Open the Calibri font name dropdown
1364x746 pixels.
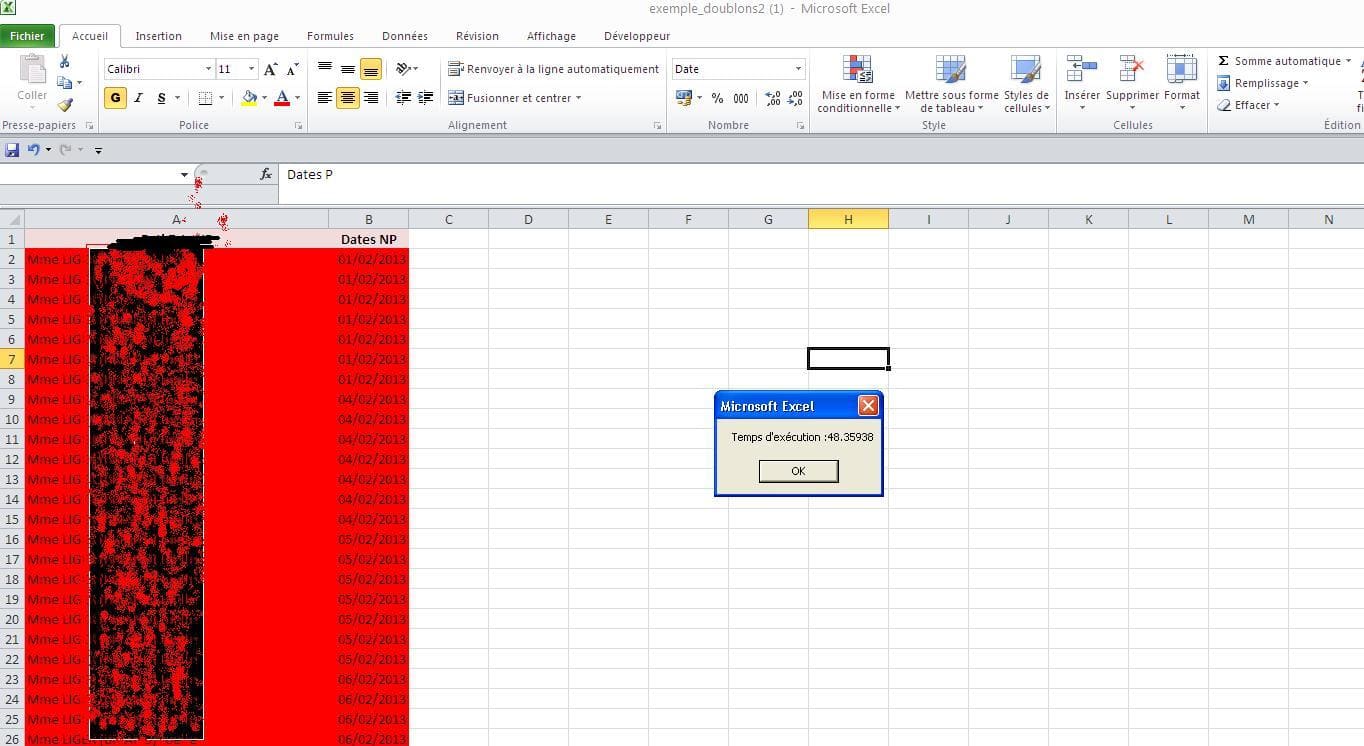click(208, 69)
